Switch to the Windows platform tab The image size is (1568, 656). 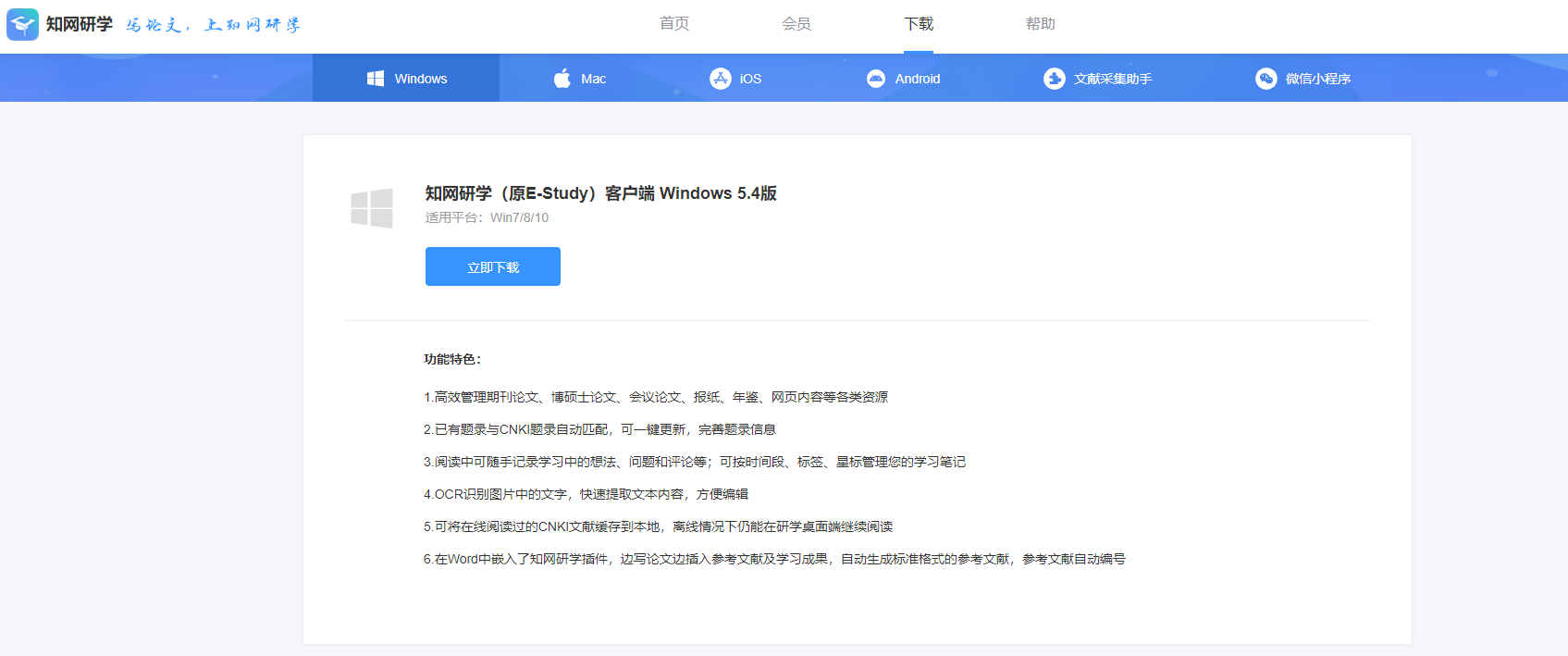406,78
